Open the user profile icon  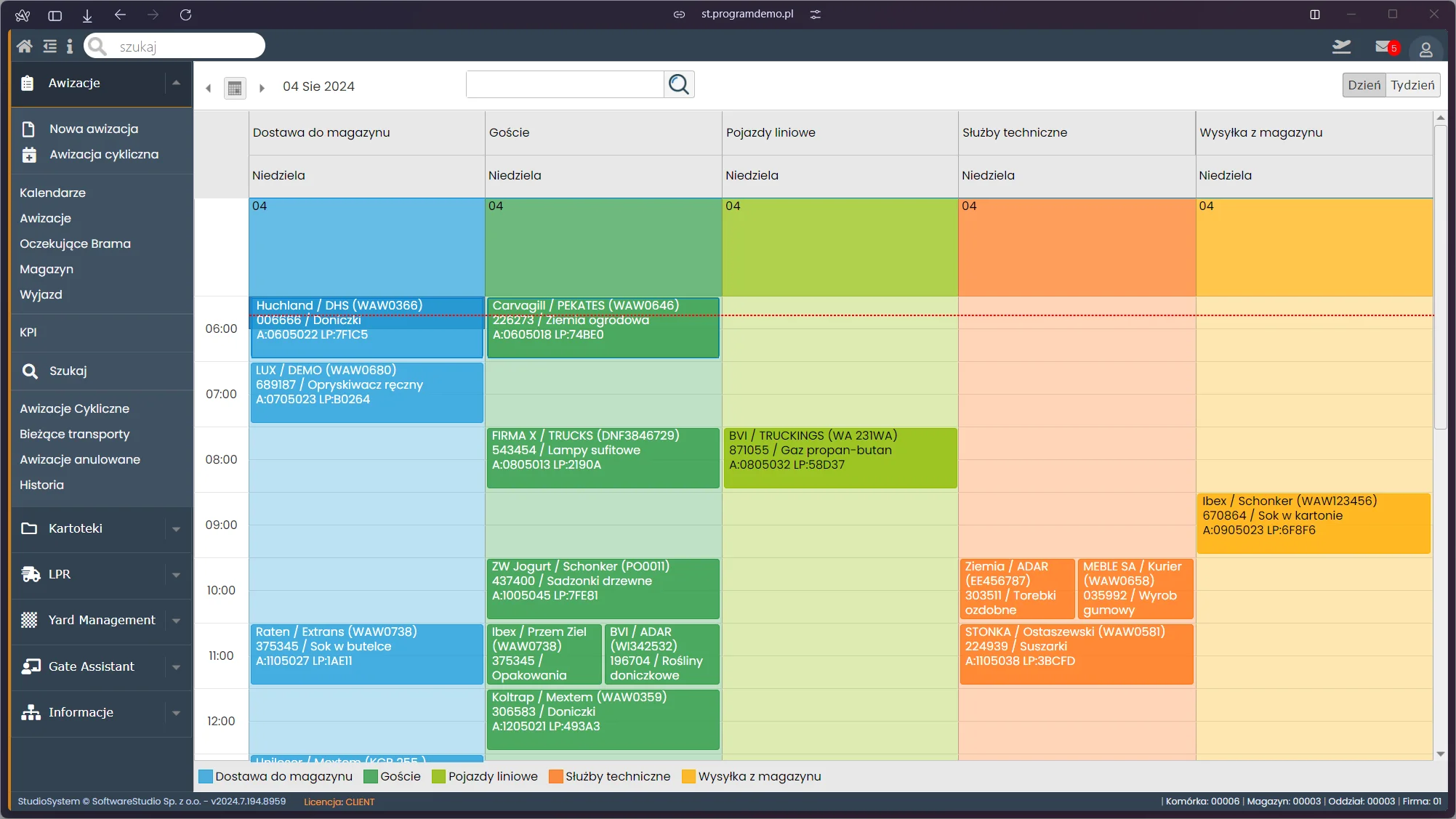(x=1425, y=49)
